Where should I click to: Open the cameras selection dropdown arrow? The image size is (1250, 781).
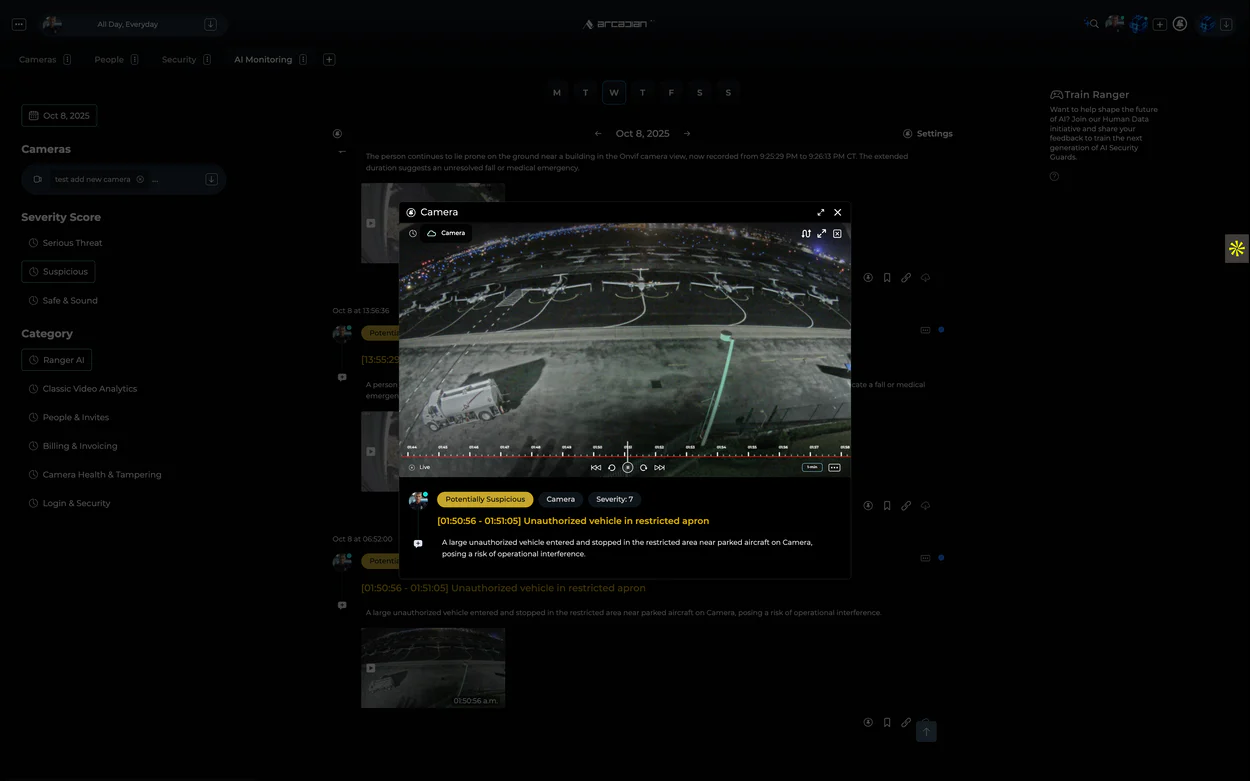pyautogui.click(x=211, y=179)
